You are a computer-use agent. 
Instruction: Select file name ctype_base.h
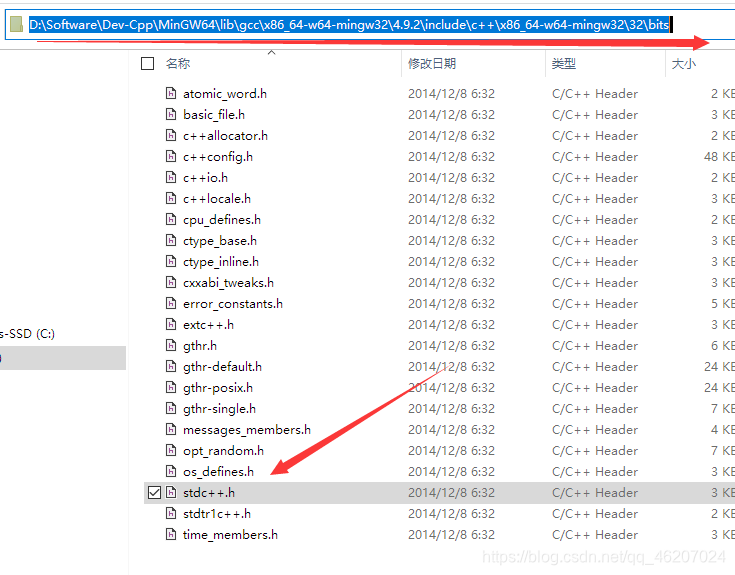click(220, 241)
